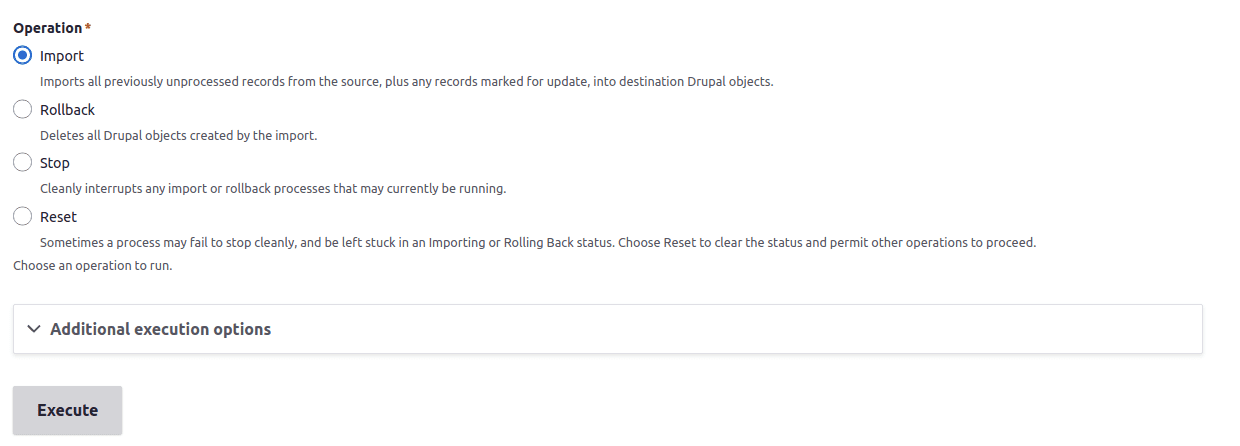Click the red required asterisk after Operation

(88, 27)
